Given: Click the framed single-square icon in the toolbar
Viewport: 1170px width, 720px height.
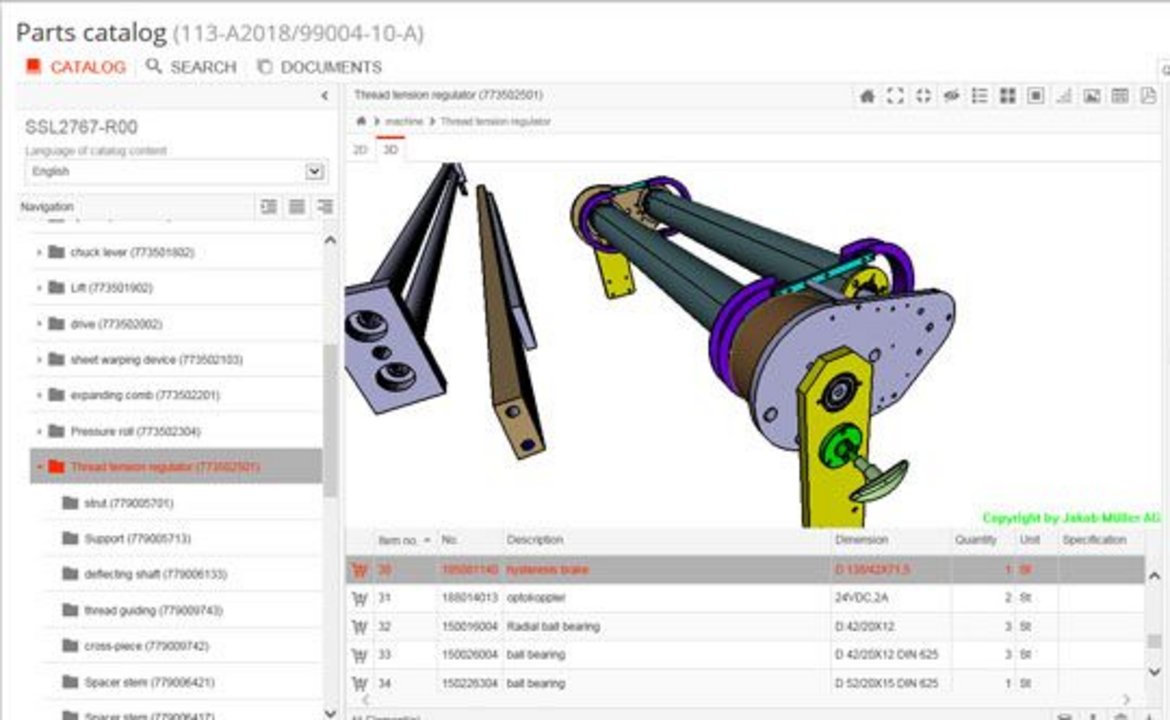Looking at the screenshot, I should tap(1035, 96).
